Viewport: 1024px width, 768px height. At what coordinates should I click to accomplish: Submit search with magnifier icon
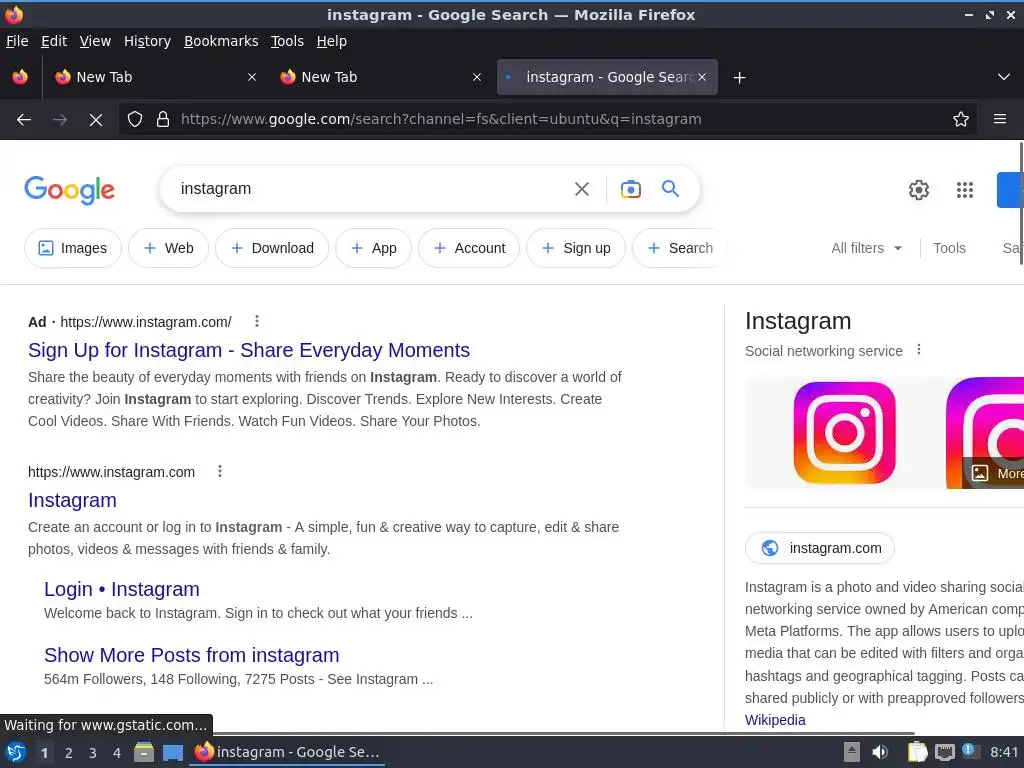point(670,189)
